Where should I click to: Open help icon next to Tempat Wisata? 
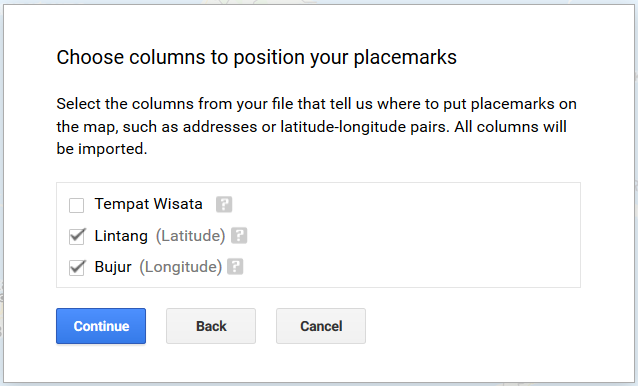[224, 204]
